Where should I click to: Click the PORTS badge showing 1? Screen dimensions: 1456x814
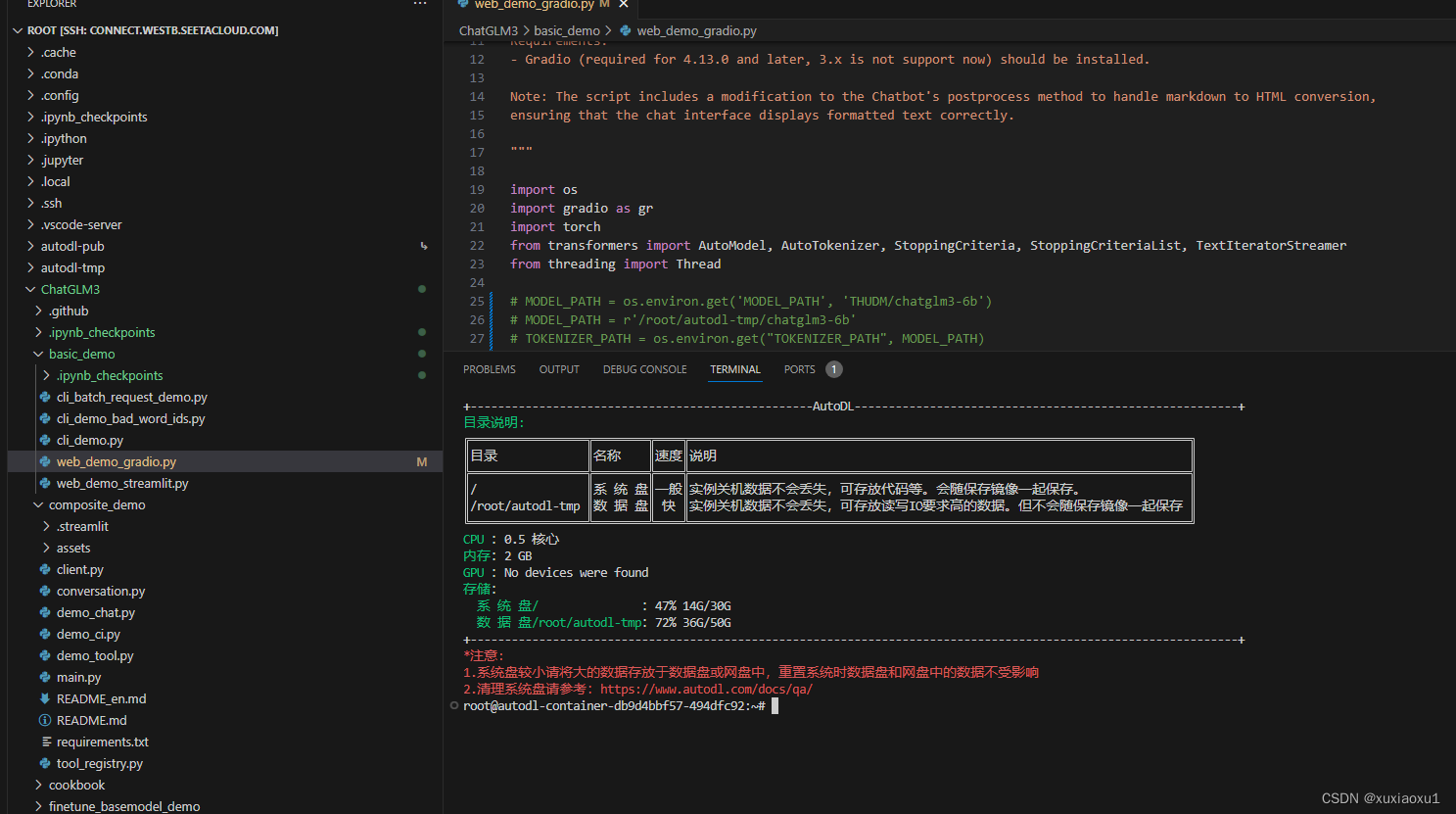[x=833, y=369]
